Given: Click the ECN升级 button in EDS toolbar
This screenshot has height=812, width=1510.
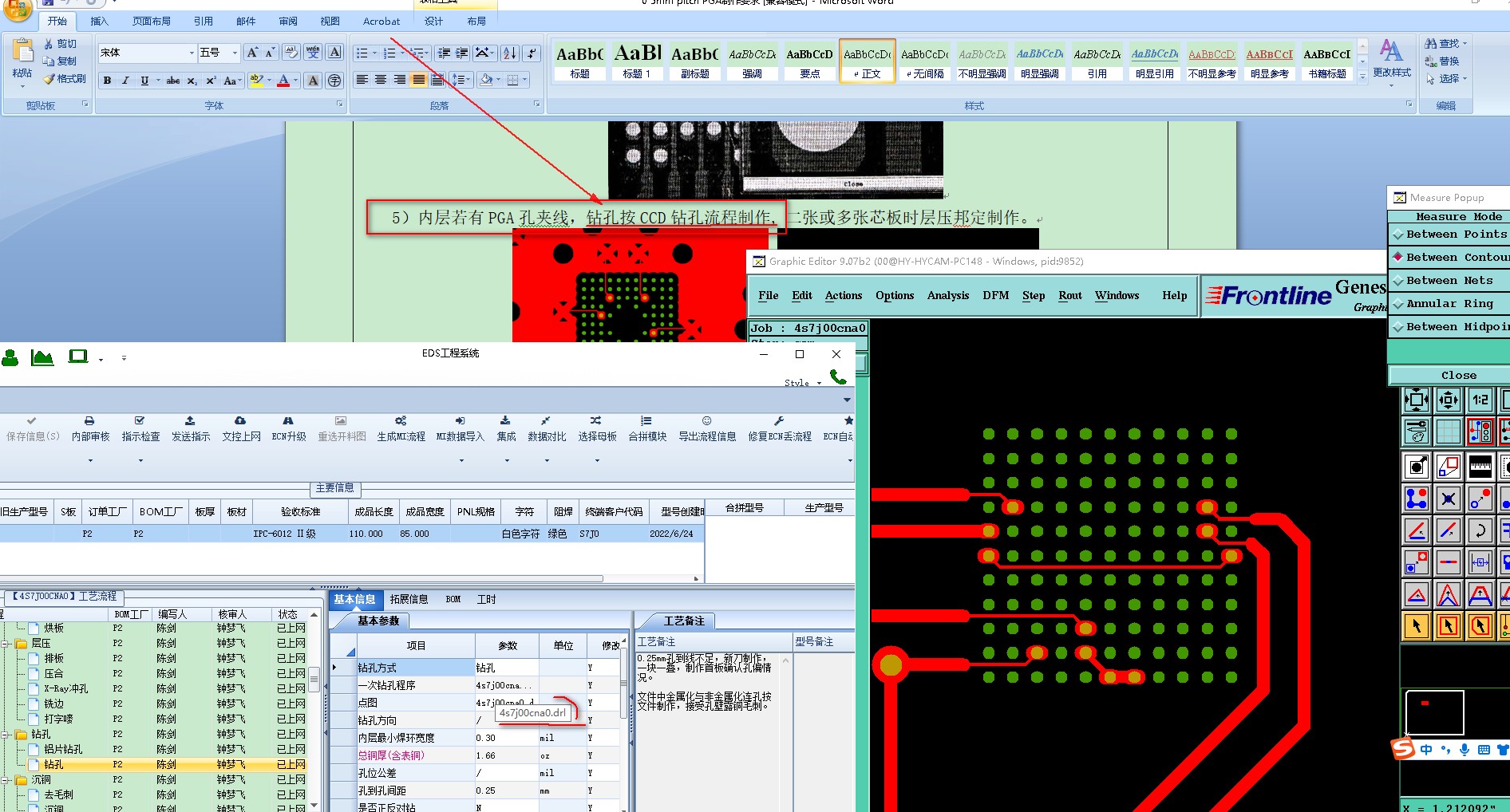Looking at the screenshot, I should coord(289,428).
